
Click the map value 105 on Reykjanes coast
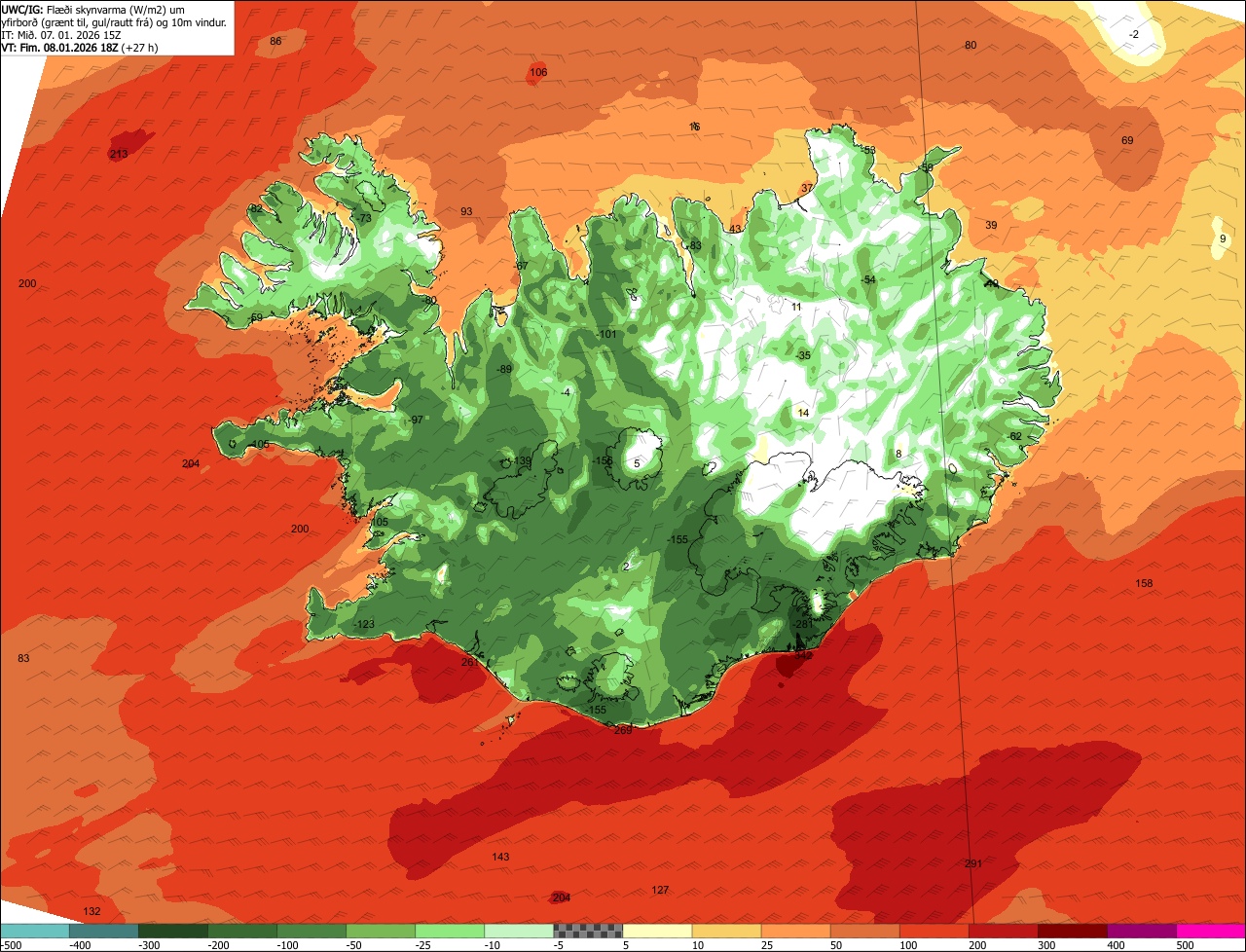click(379, 522)
